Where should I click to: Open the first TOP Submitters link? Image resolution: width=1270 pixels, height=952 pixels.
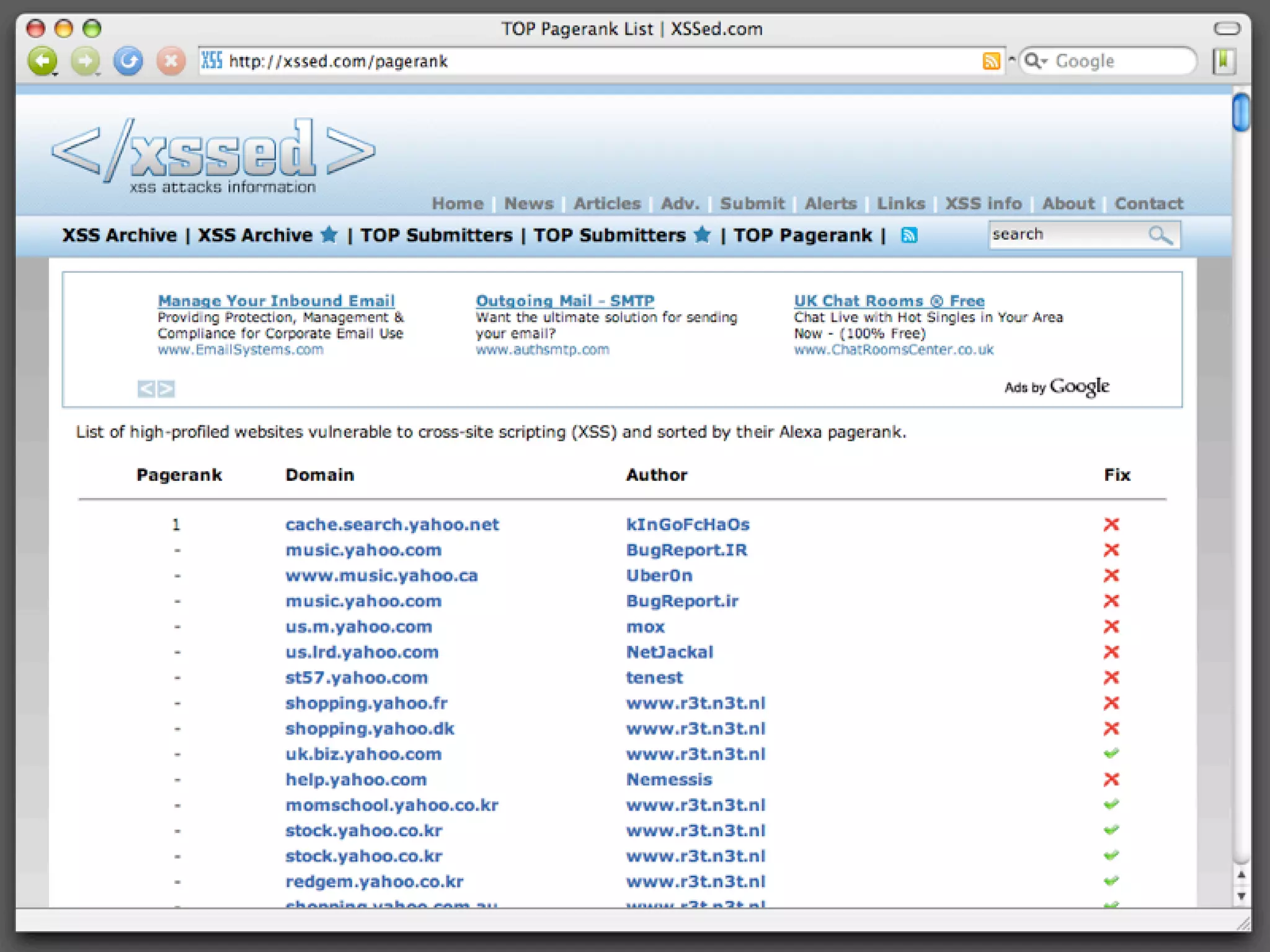tap(437, 235)
